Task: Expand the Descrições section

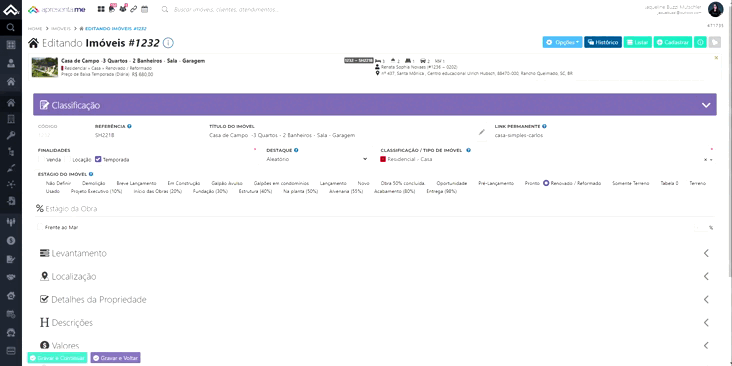Action: (x=373, y=323)
